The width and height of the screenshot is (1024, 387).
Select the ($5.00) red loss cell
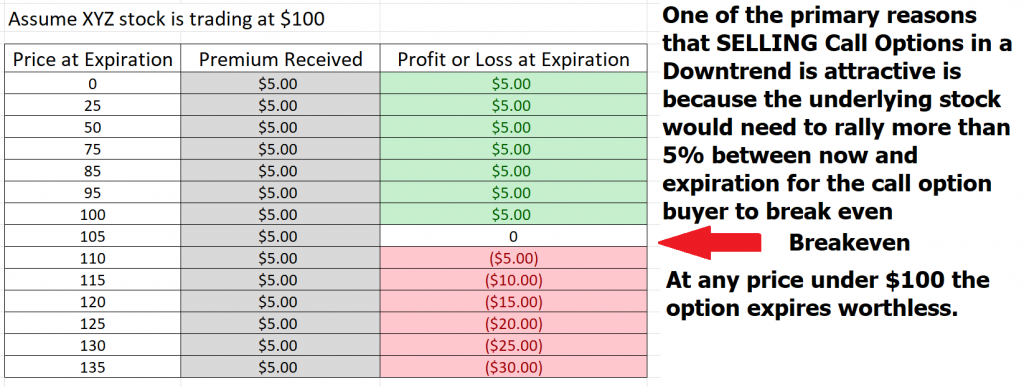pyautogui.click(x=513, y=258)
